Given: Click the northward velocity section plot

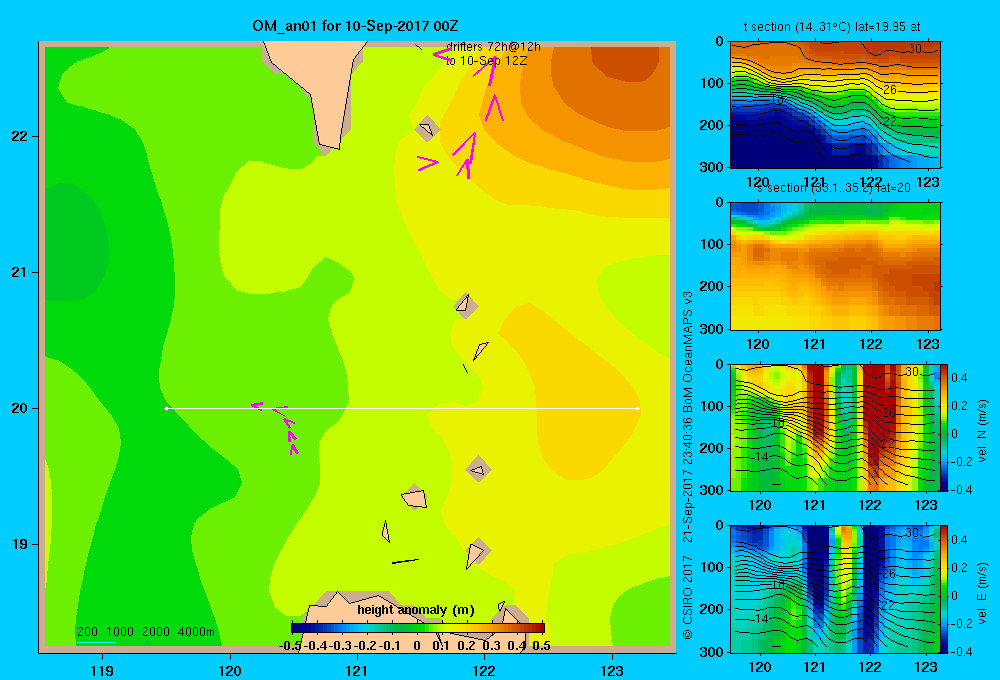Looking at the screenshot, I should 835,427.
